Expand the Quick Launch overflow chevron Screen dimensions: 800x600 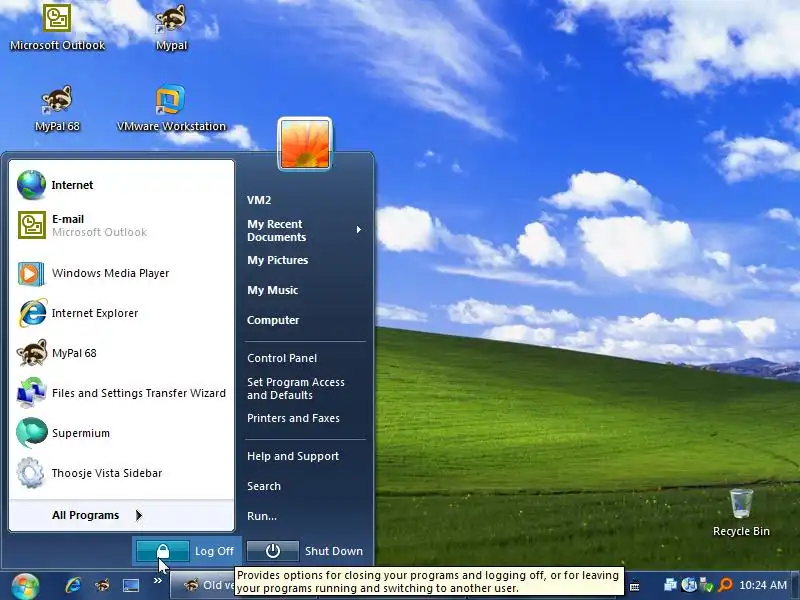(157, 580)
